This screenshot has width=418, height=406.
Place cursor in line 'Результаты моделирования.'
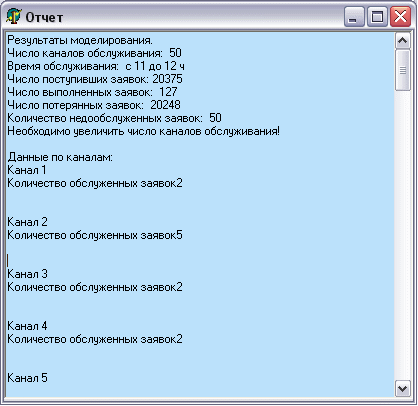(x=80, y=40)
